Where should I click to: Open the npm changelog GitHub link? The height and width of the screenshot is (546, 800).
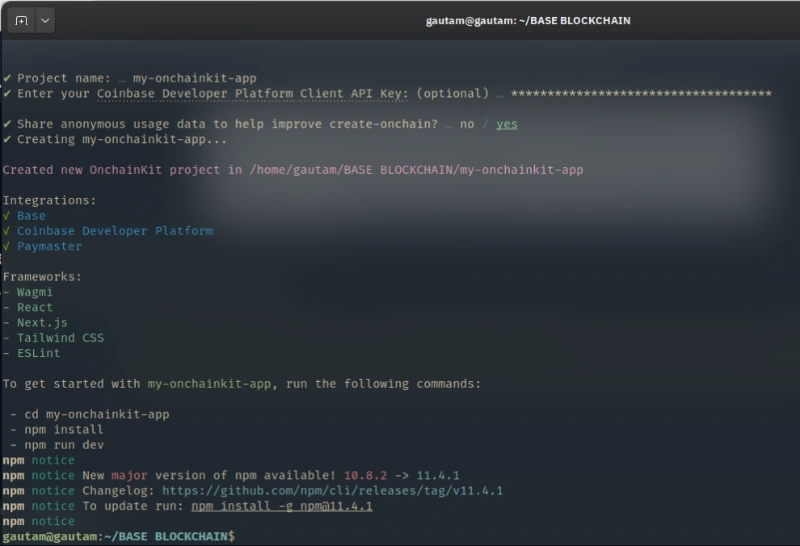[x=332, y=491]
